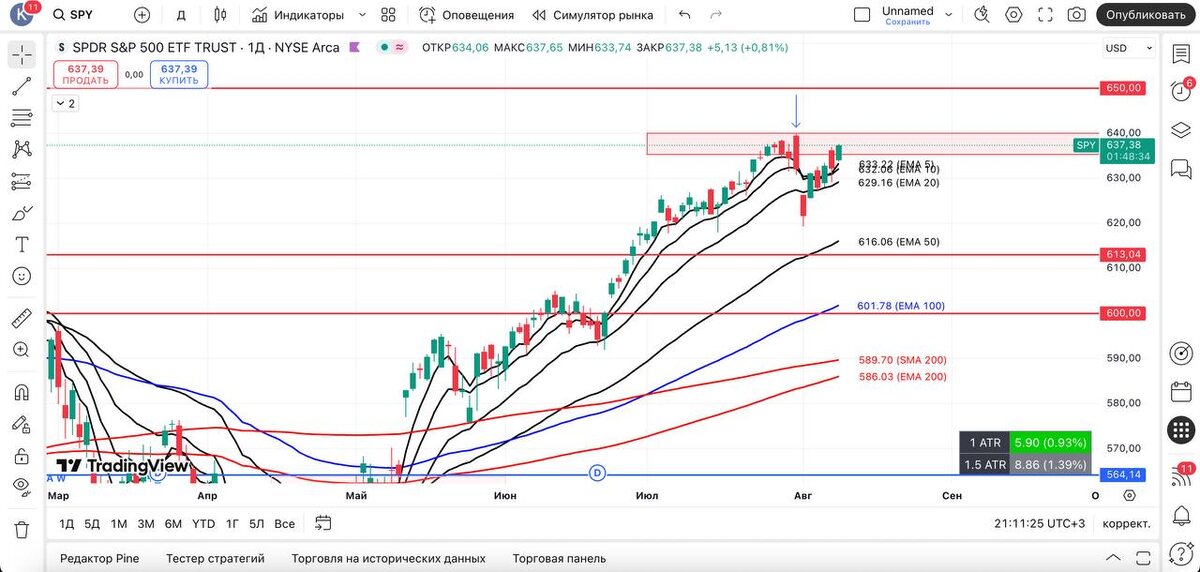Open the alerts clock panel with badge 6
Image resolution: width=1200 pixels, height=572 pixels.
click(x=1181, y=90)
